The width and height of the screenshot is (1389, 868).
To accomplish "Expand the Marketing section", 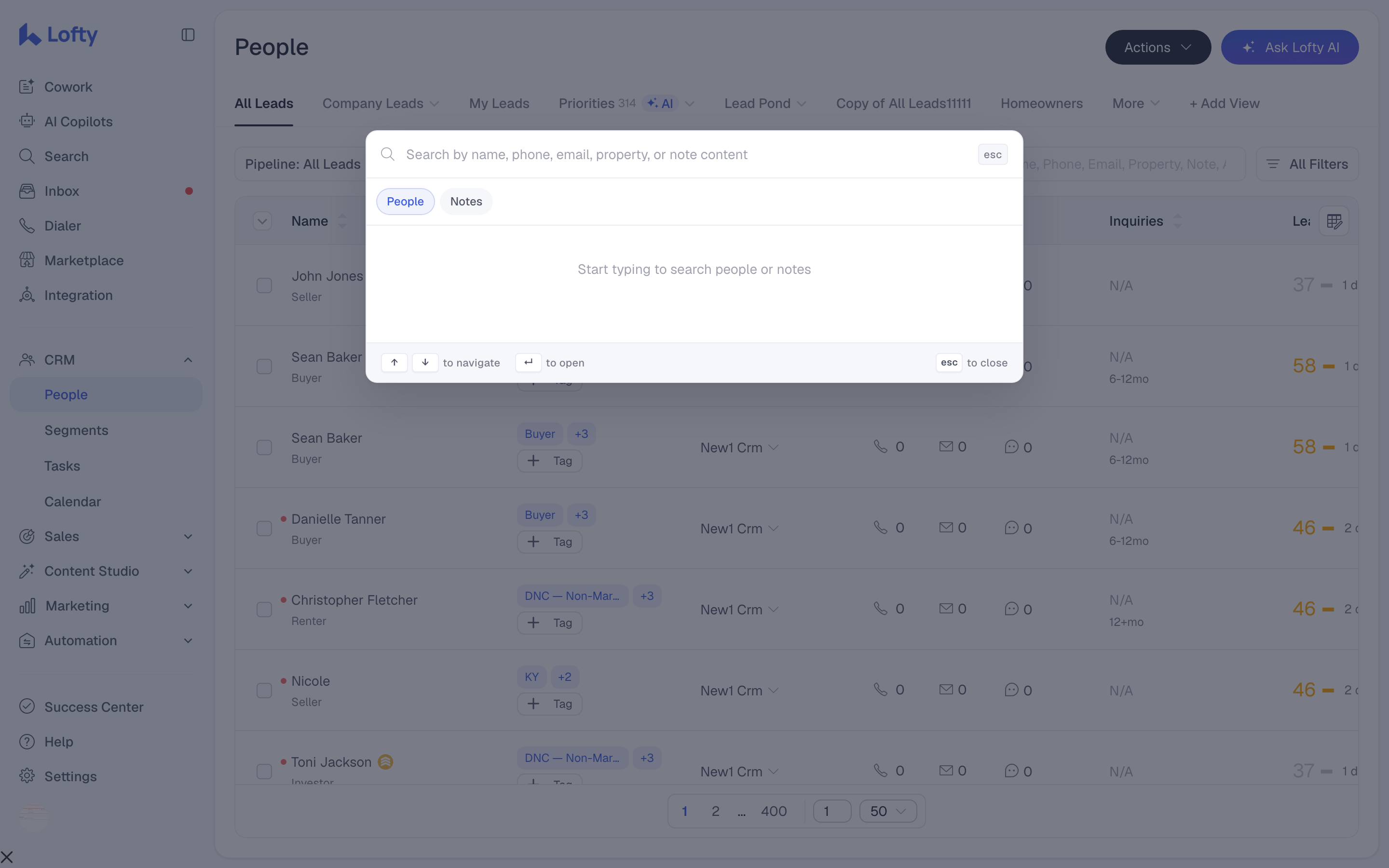I will click(x=188, y=606).
